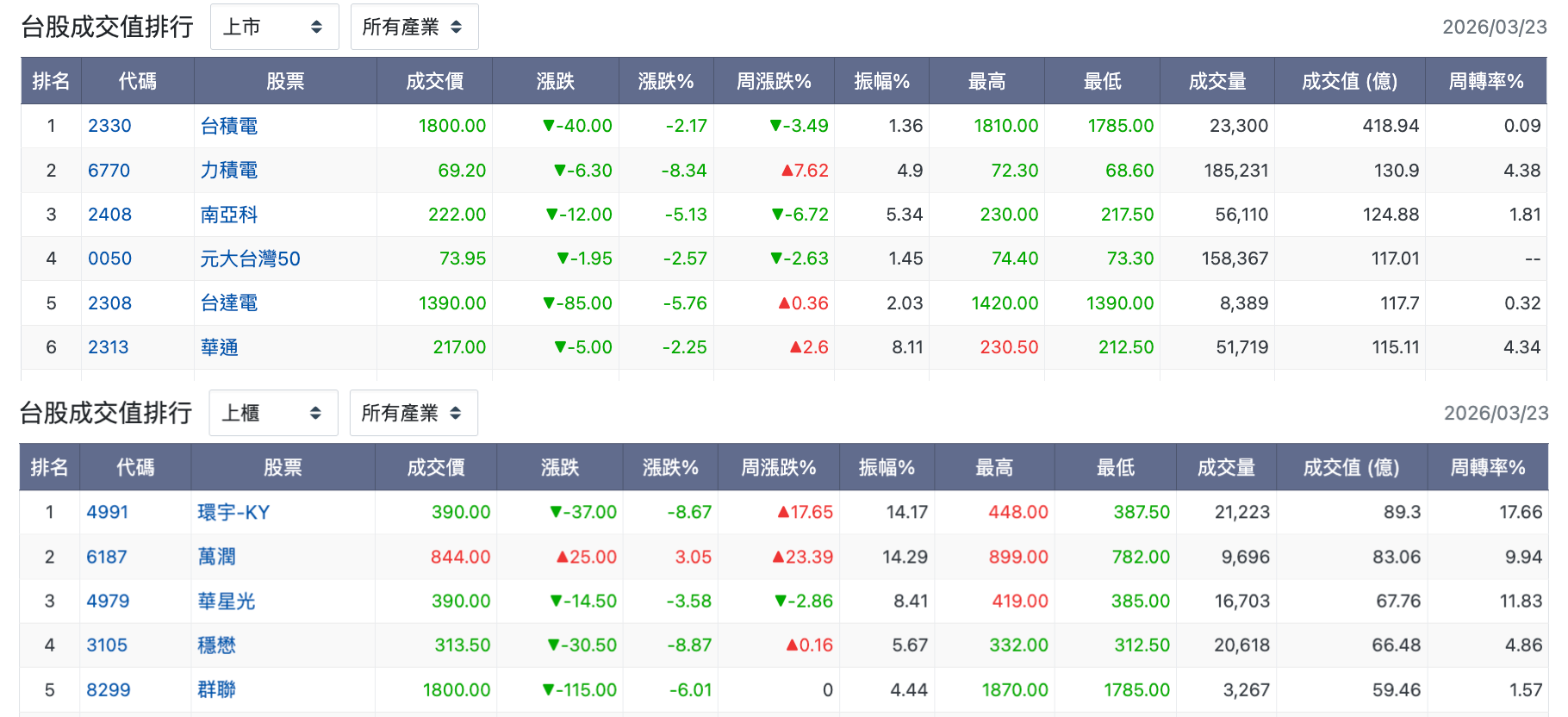Sort upper table by 排名 header
1568x717 pixels.
pos(51,81)
